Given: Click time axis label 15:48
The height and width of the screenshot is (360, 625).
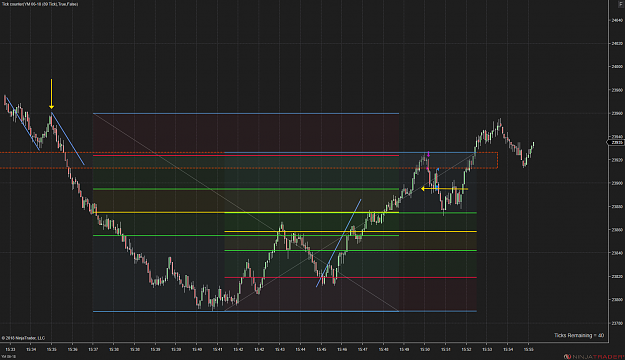Looking at the screenshot, I should click(x=383, y=350).
